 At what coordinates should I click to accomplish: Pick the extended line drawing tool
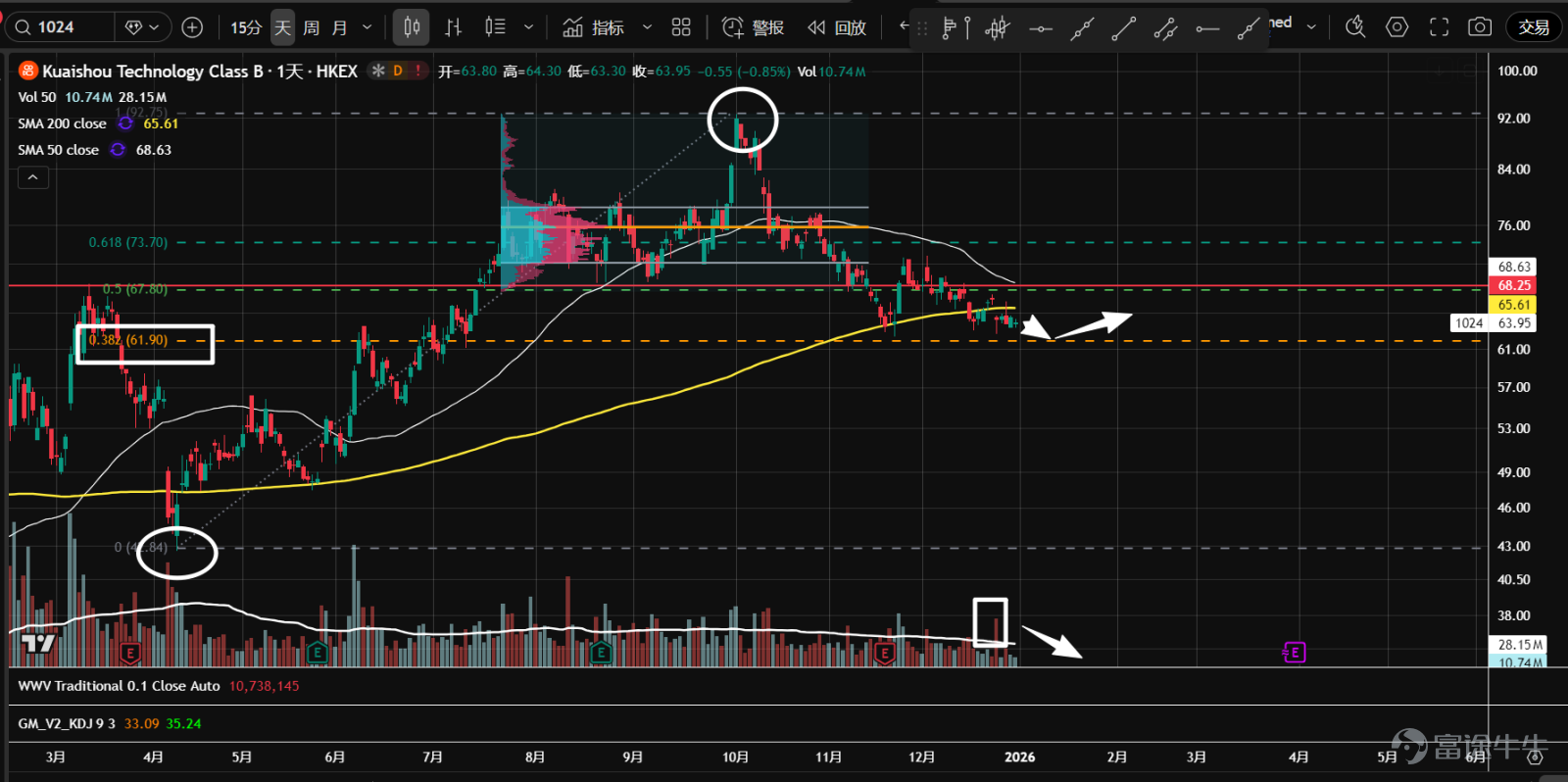pos(1082,29)
